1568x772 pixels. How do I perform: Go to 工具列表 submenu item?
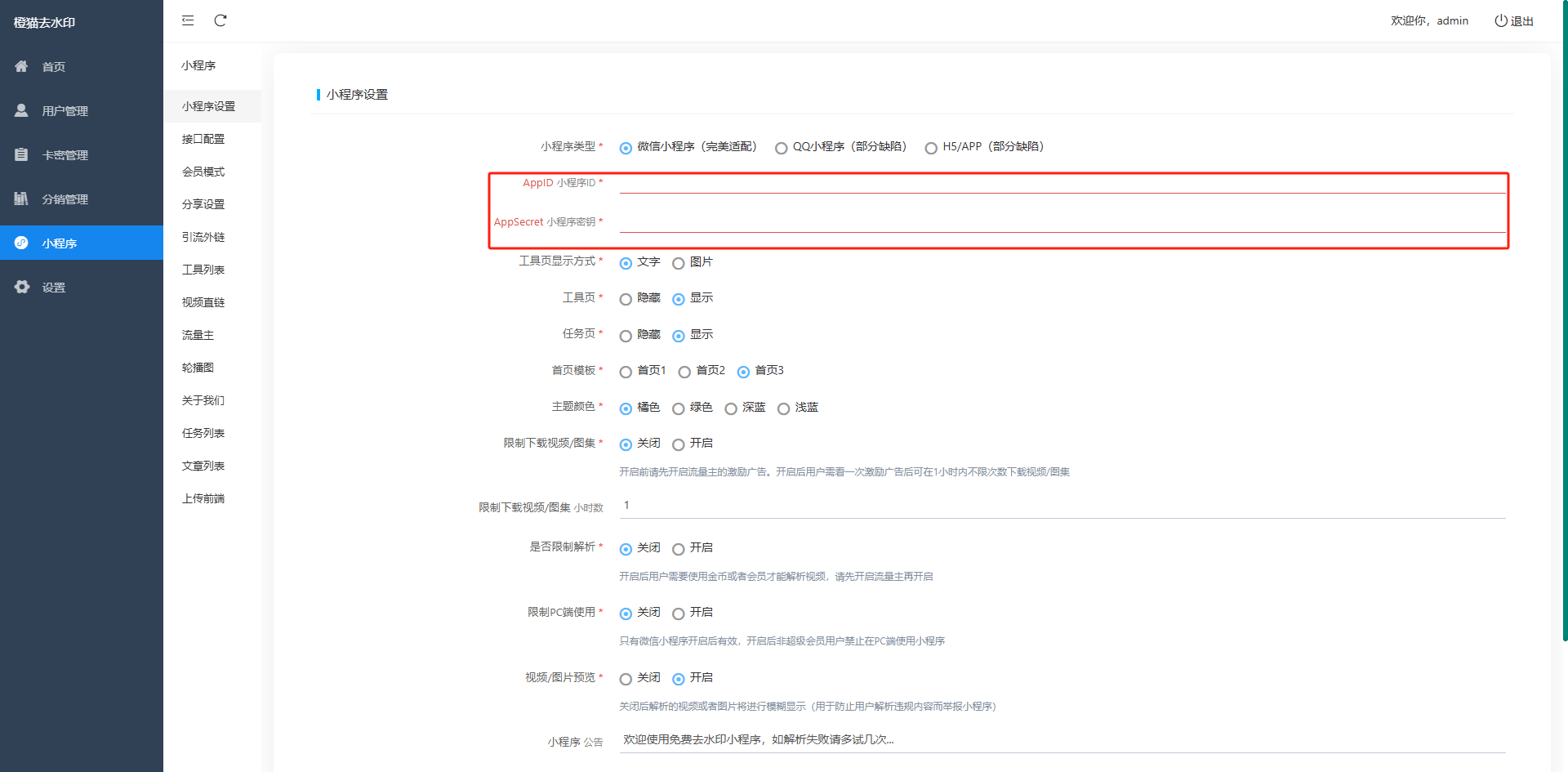pyautogui.click(x=203, y=270)
